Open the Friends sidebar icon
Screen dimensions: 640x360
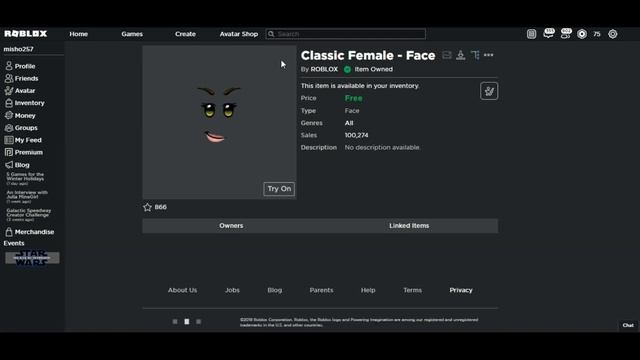click(9, 78)
